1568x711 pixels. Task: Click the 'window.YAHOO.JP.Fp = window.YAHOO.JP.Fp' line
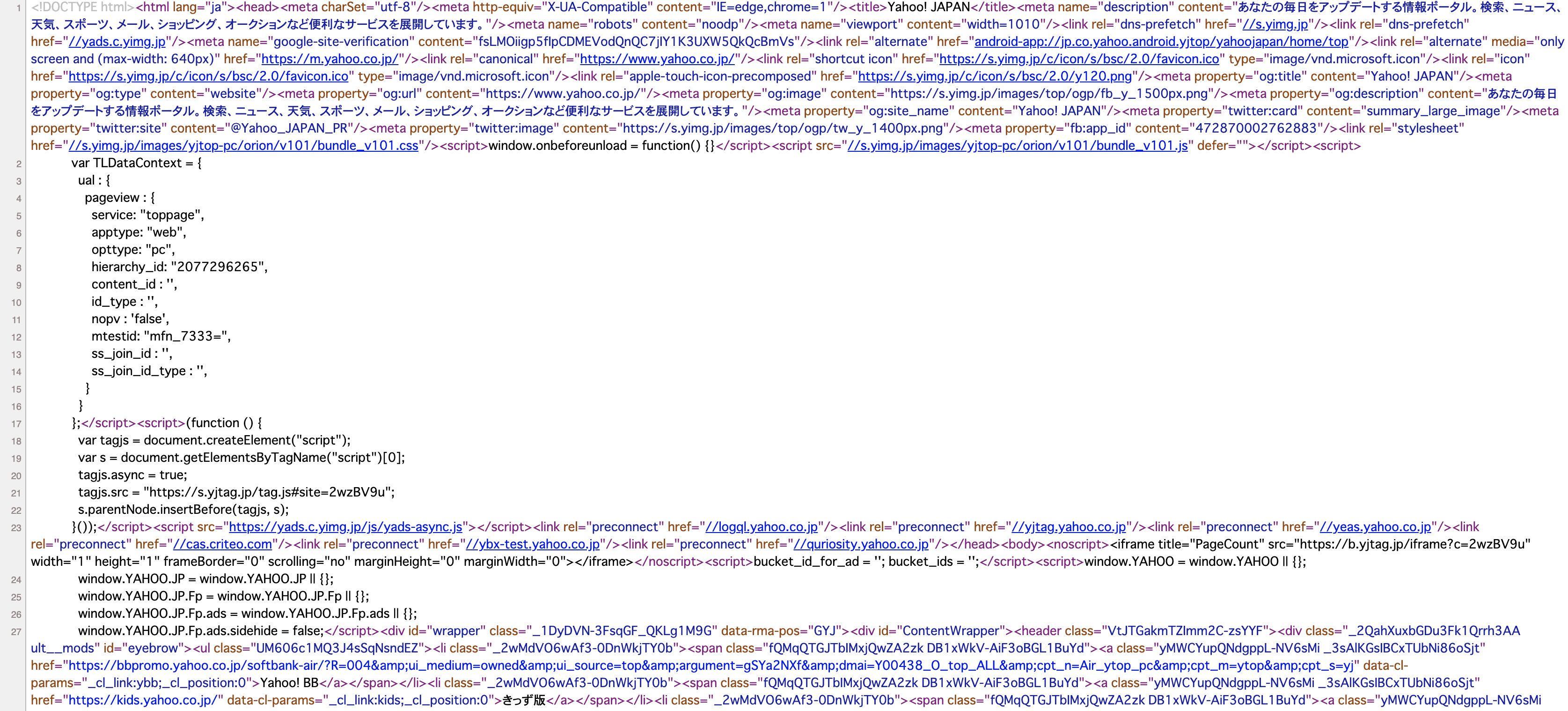click(x=223, y=596)
